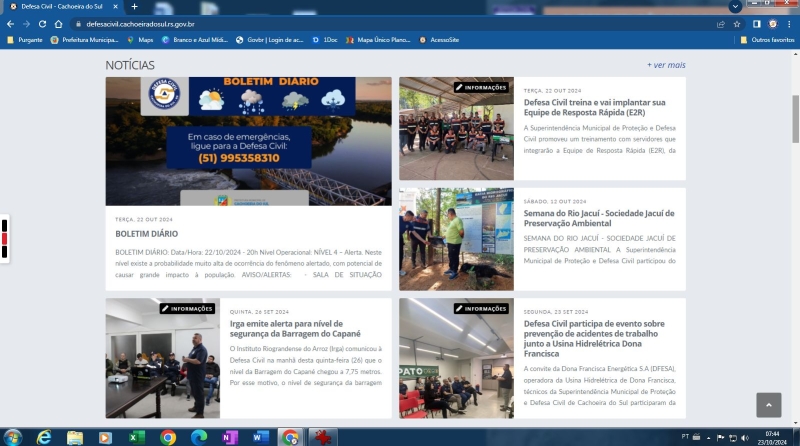
Task: Reload the page with the refresh icon
Action: 43,23
